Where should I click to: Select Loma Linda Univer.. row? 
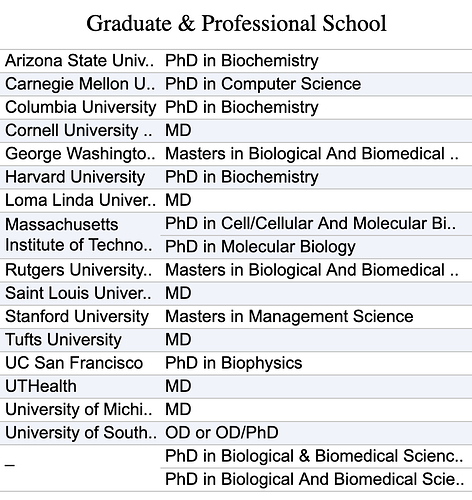236,200
